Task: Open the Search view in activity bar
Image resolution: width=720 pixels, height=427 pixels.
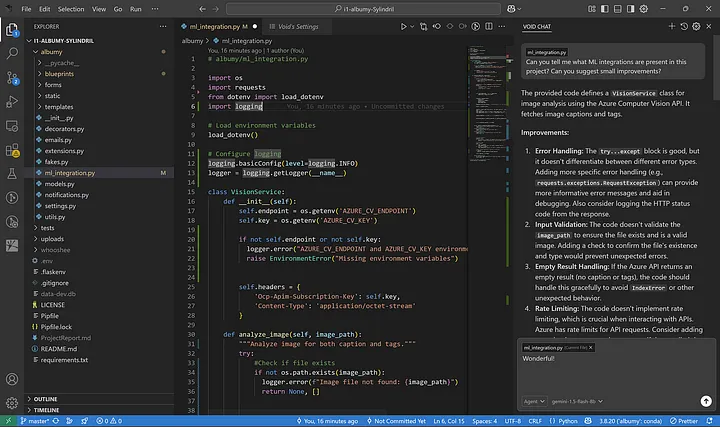Action: 13,52
